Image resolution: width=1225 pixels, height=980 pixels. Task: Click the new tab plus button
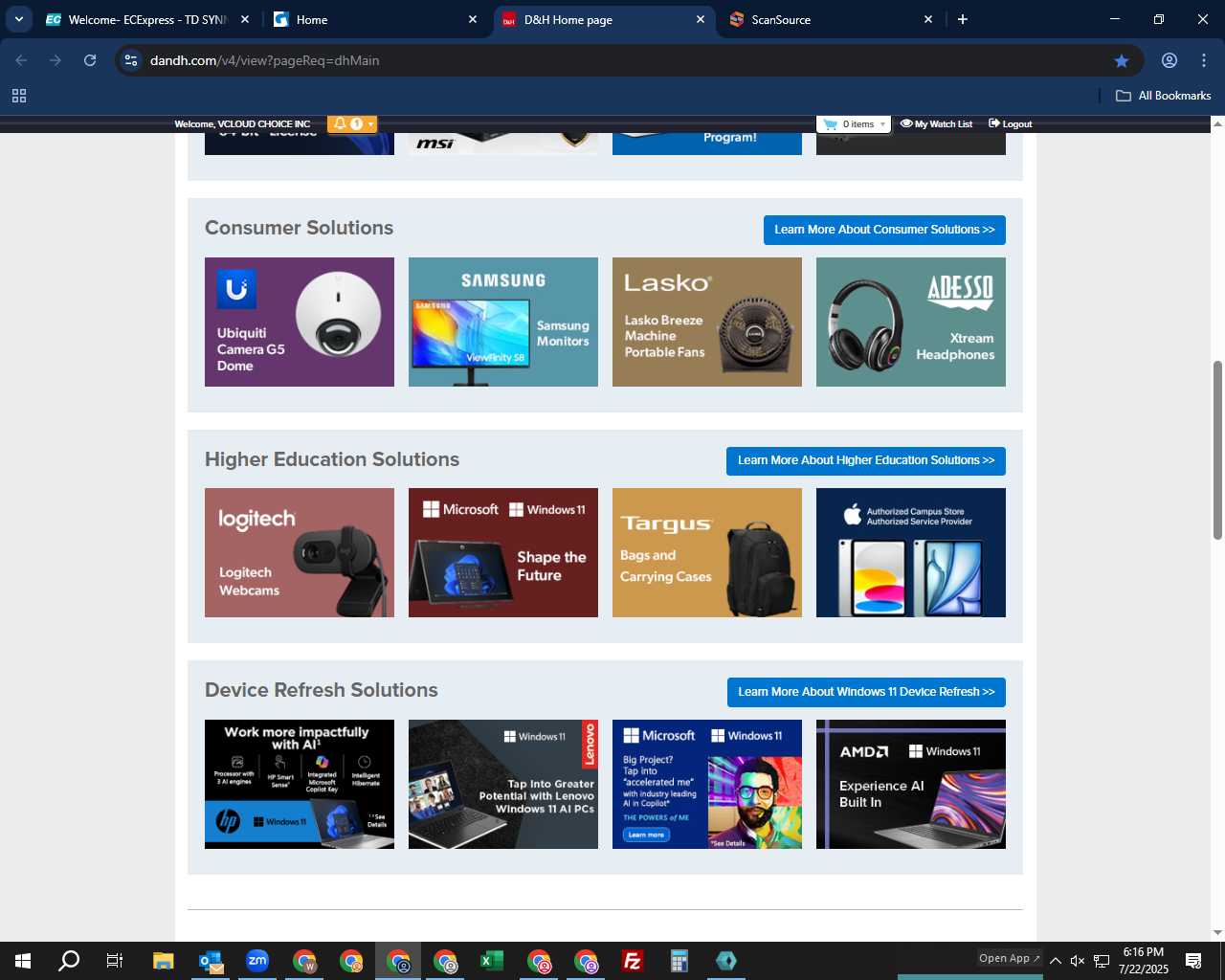coord(963,19)
